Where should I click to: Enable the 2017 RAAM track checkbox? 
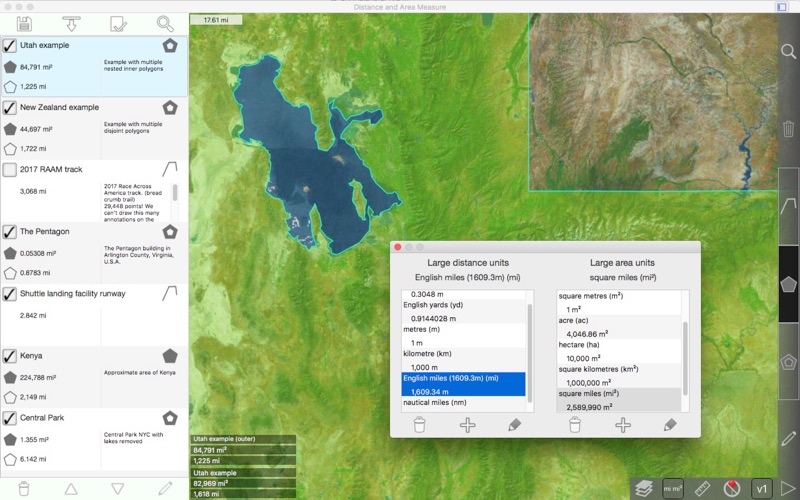[x=10, y=169]
